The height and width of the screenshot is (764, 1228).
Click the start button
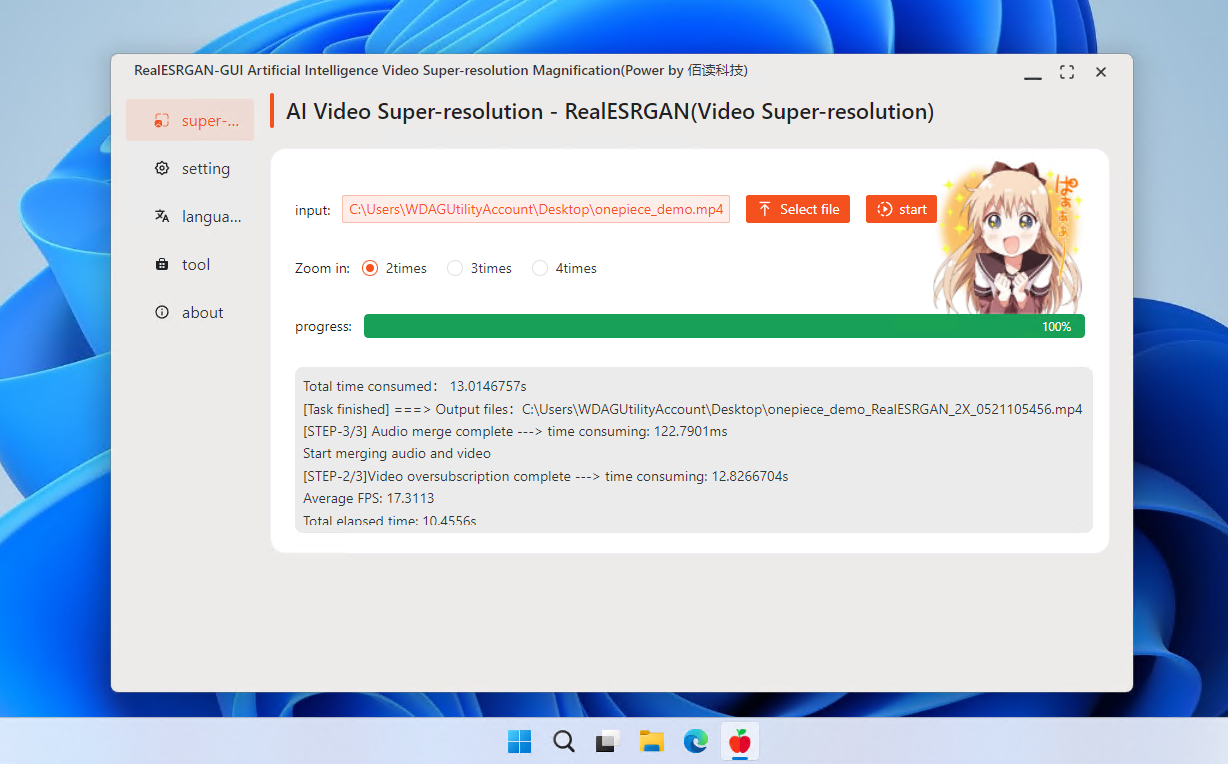[x=901, y=209]
